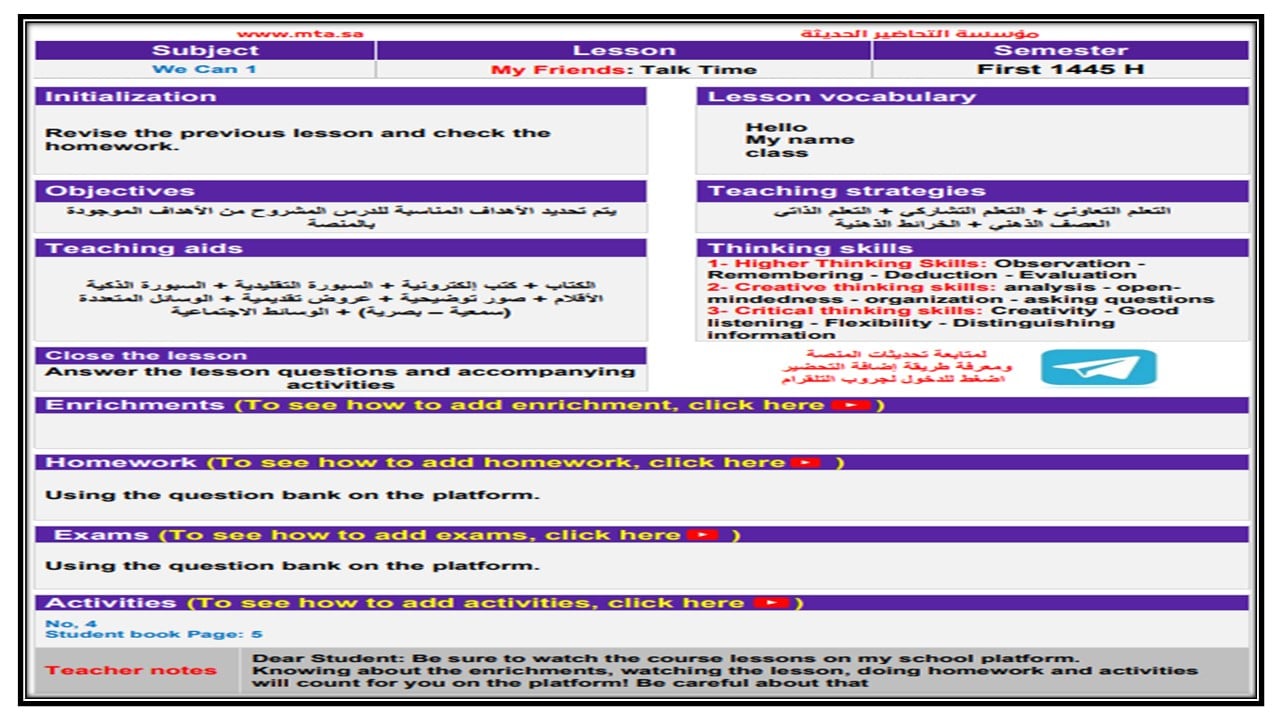Select the vocabulary entry 'My name'

[799, 140]
